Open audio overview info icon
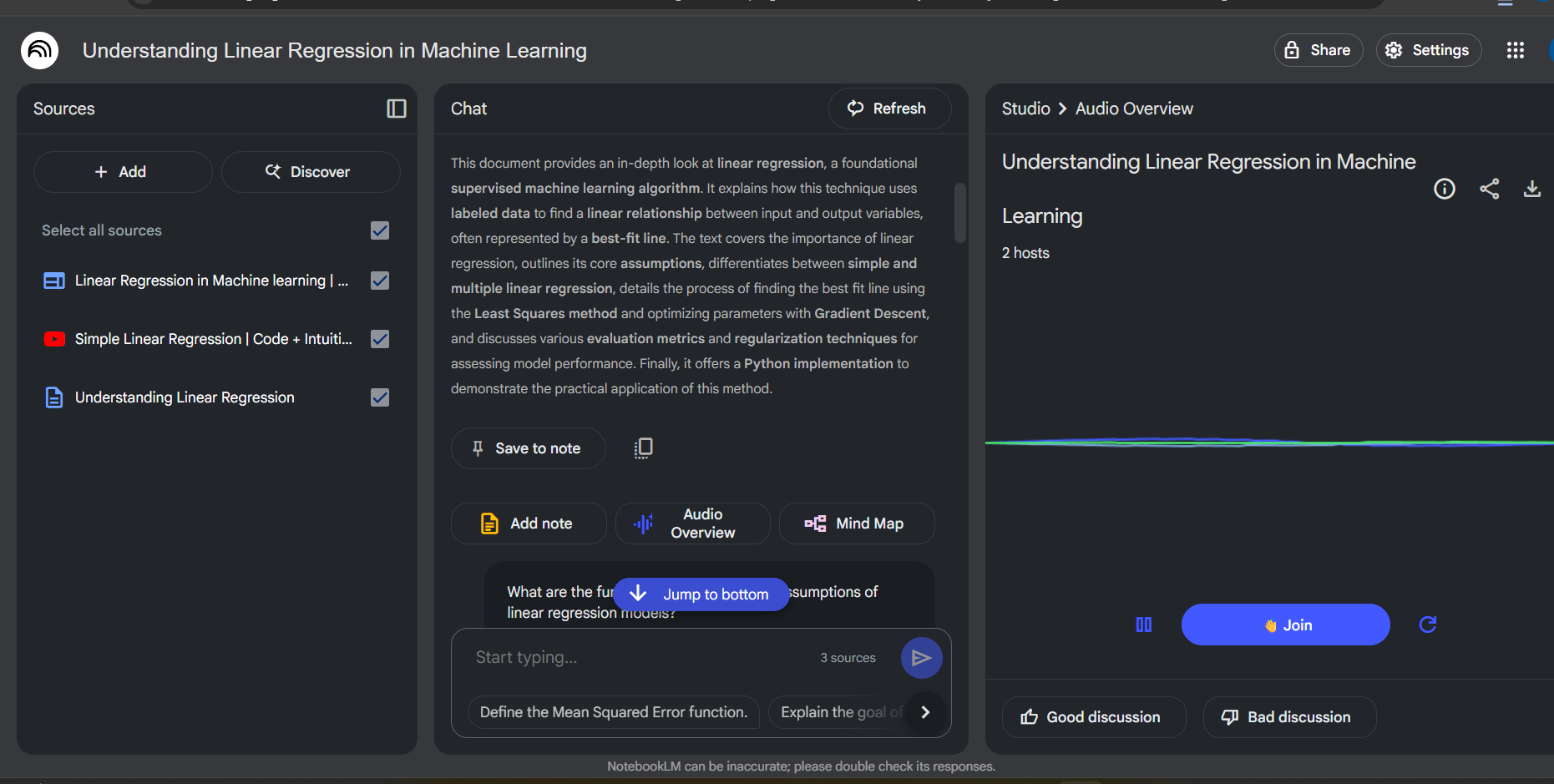Viewport: 1554px width, 784px height. (x=1444, y=189)
